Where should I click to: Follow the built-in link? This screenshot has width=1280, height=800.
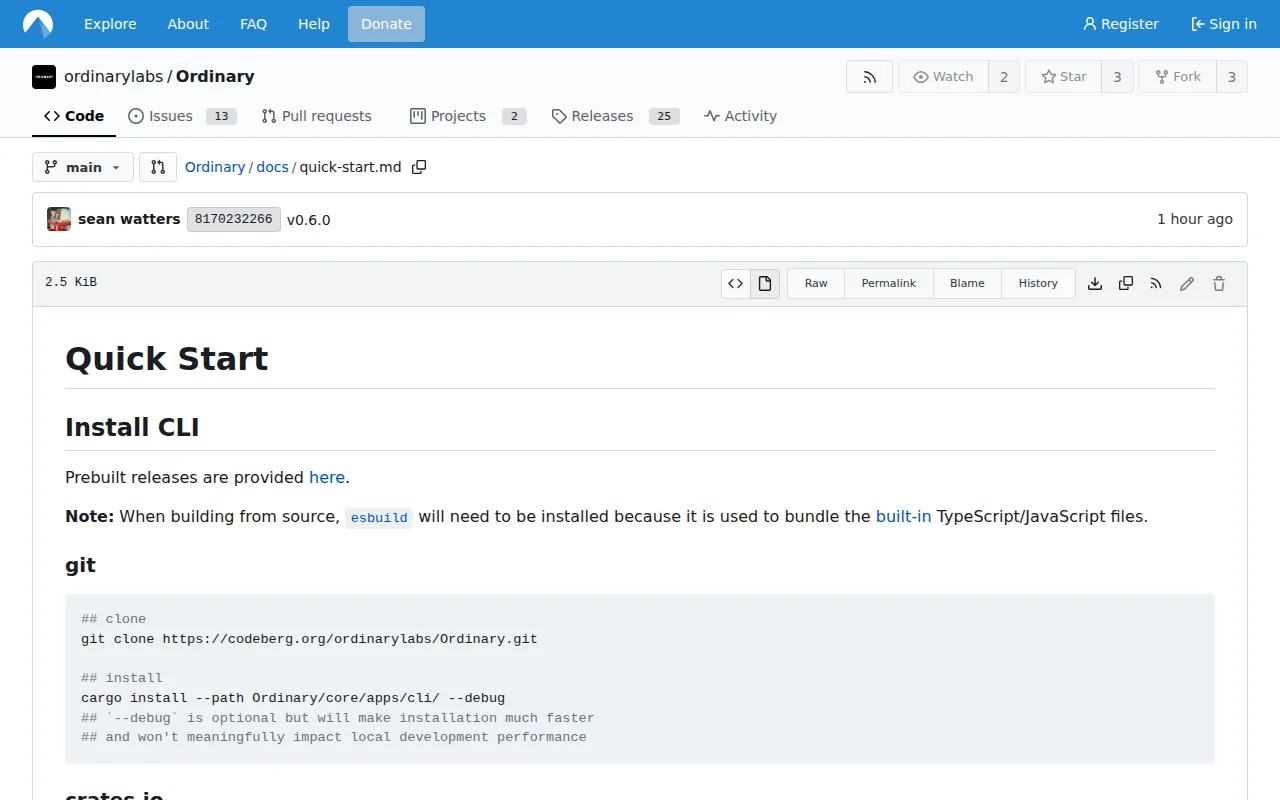pyautogui.click(x=903, y=516)
